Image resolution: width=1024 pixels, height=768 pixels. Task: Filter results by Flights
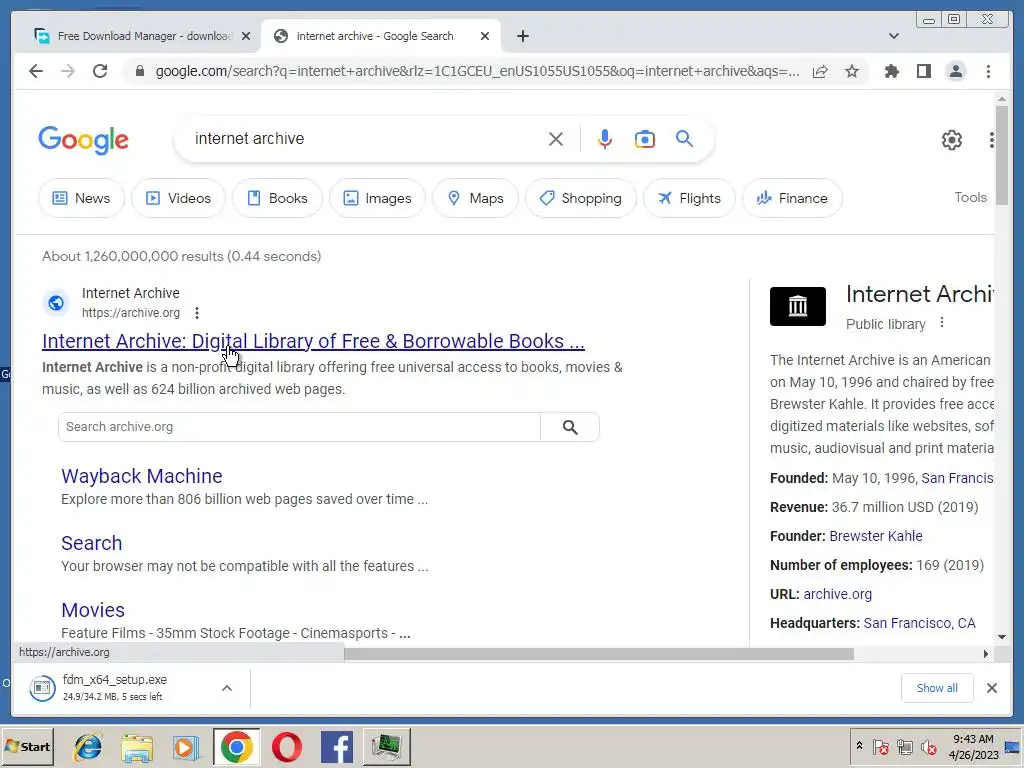689,198
